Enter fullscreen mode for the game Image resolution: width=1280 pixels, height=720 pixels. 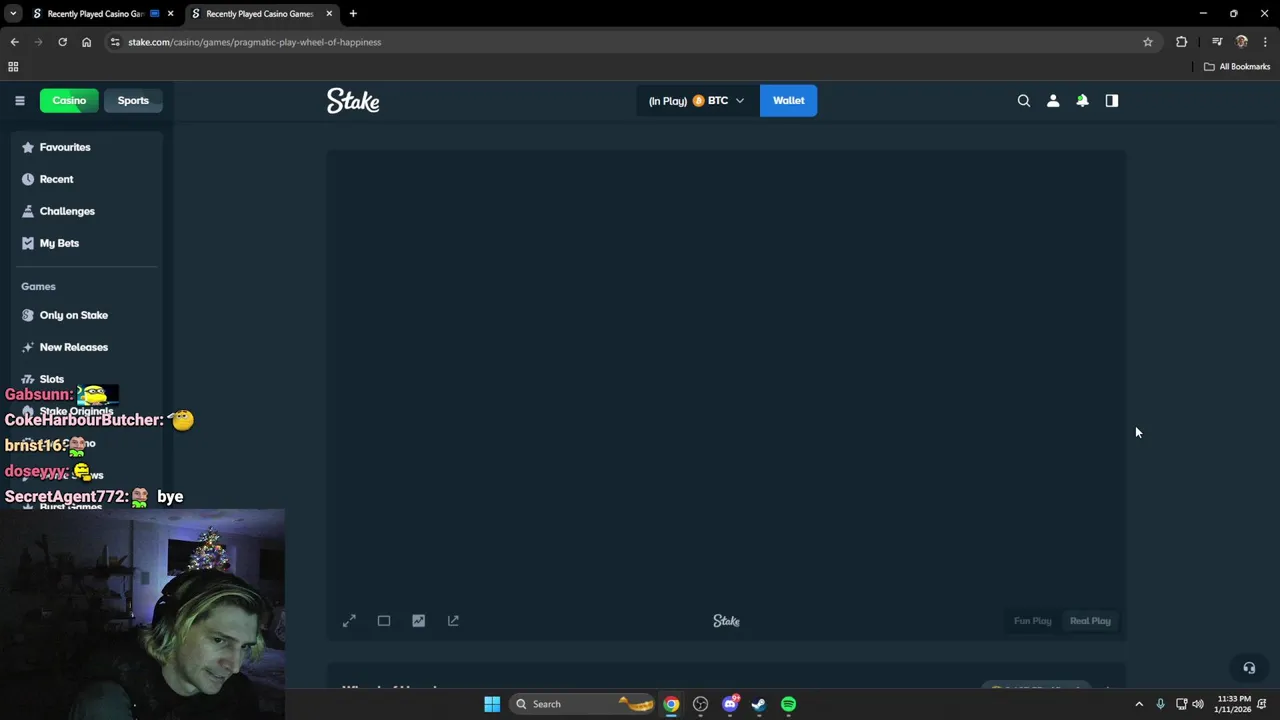(x=349, y=621)
